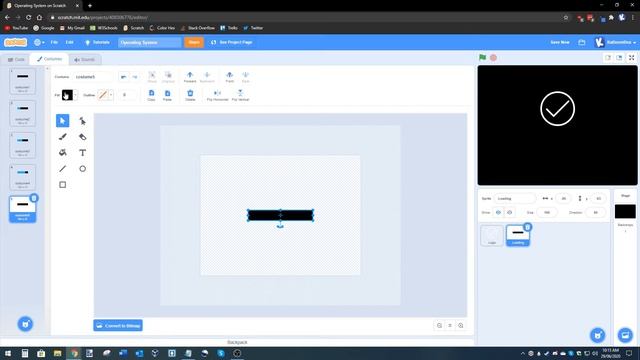This screenshot has width=640, height=360.
Task: Open Tutorials
Action: (97, 42)
